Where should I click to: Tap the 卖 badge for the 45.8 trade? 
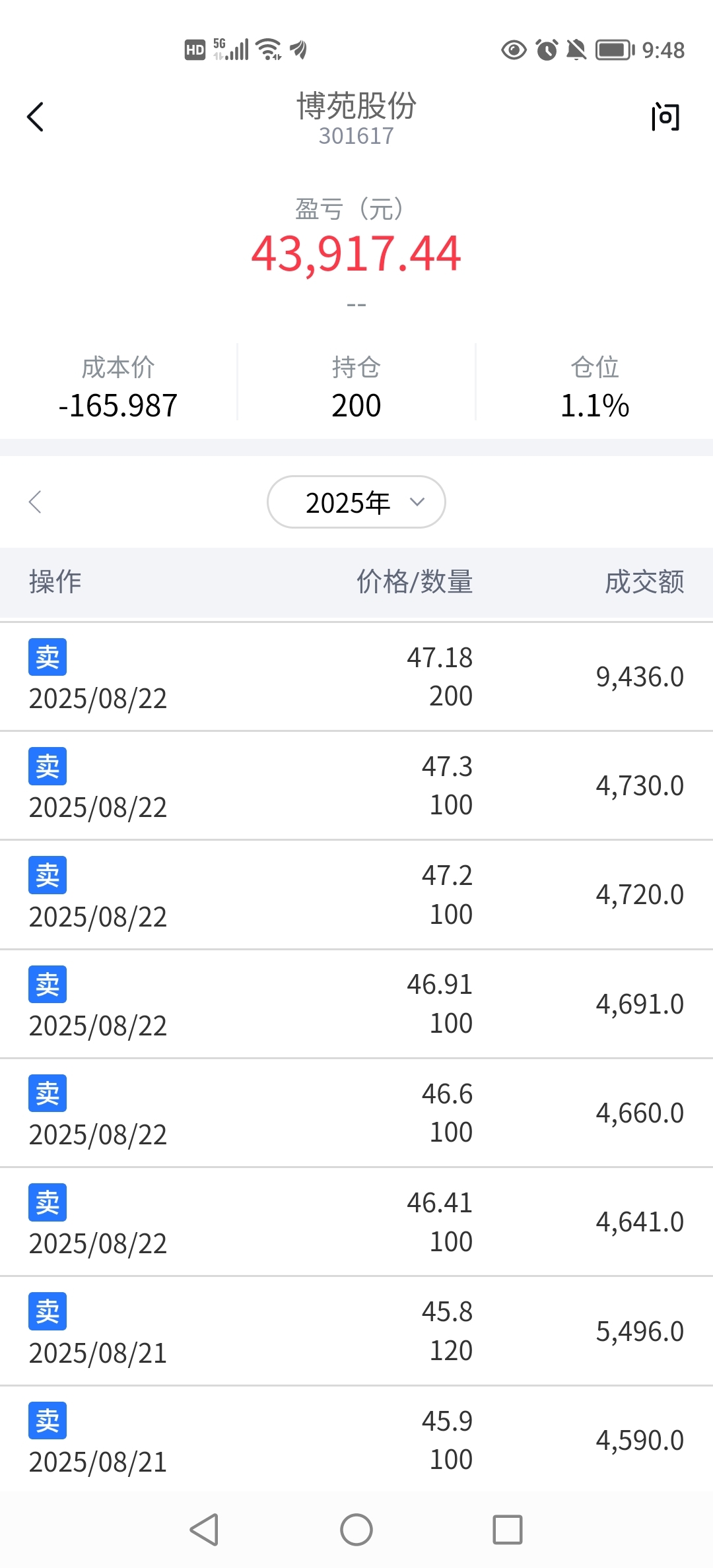48,1311
